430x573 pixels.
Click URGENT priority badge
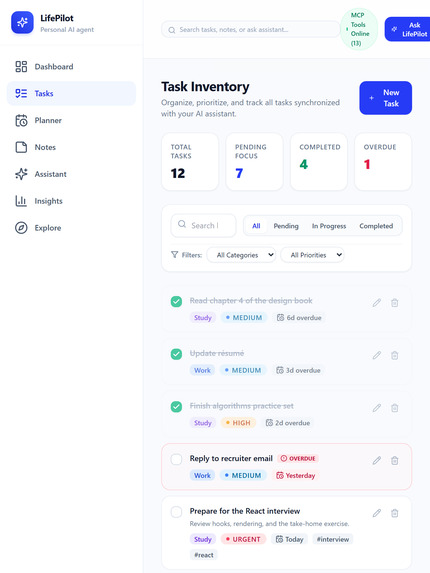tap(243, 539)
